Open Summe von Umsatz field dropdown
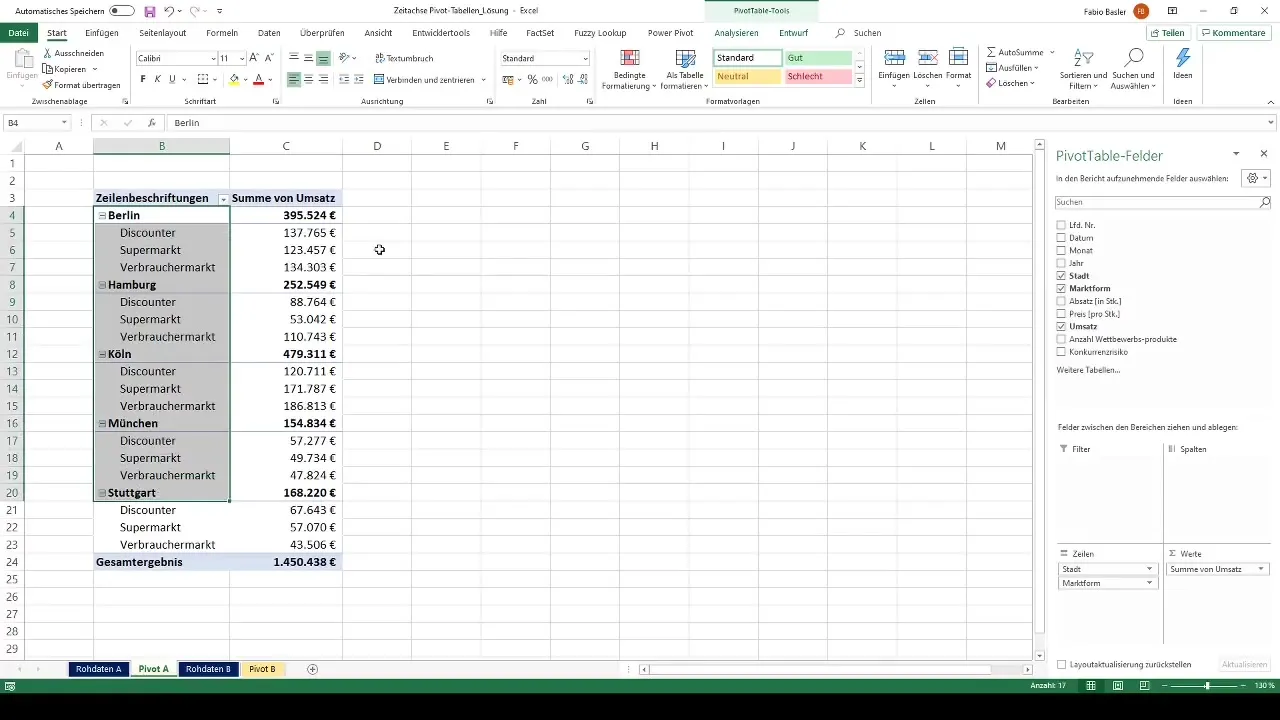The width and height of the screenshot is (1280, 720). pyautogui.click(x=1261, y=569)
